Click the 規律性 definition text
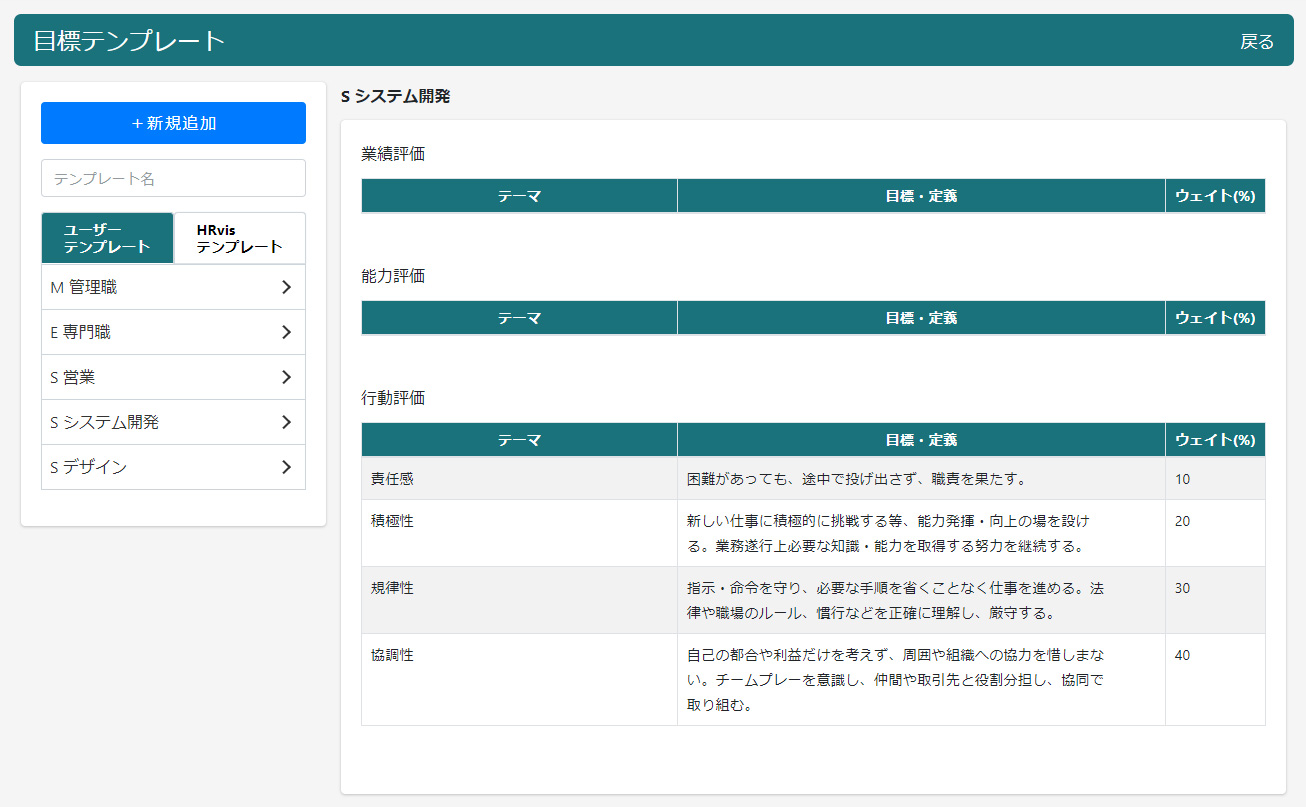 coord(895,601)
